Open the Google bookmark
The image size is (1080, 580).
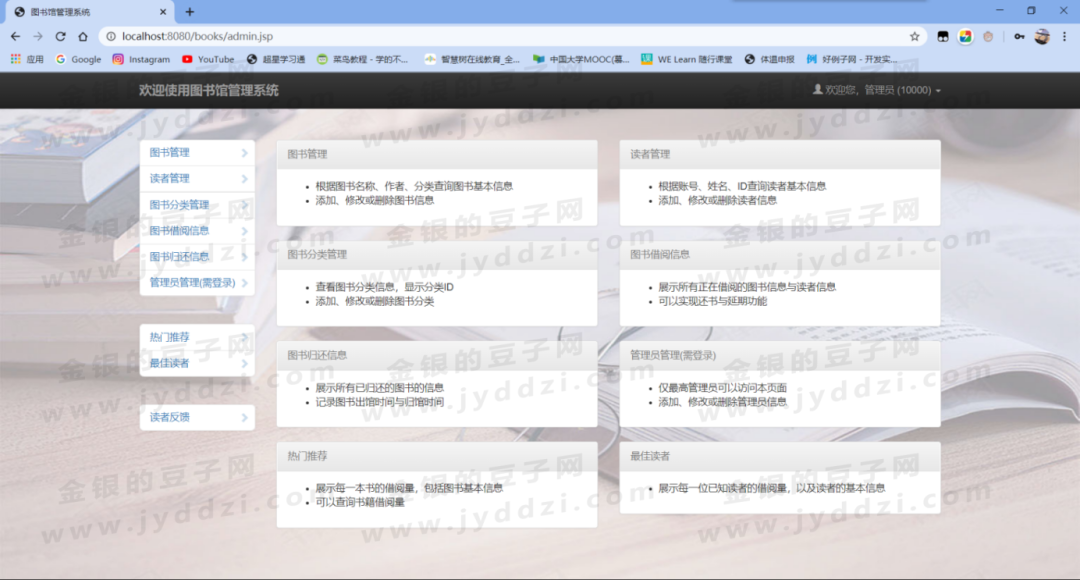[79, 59]
